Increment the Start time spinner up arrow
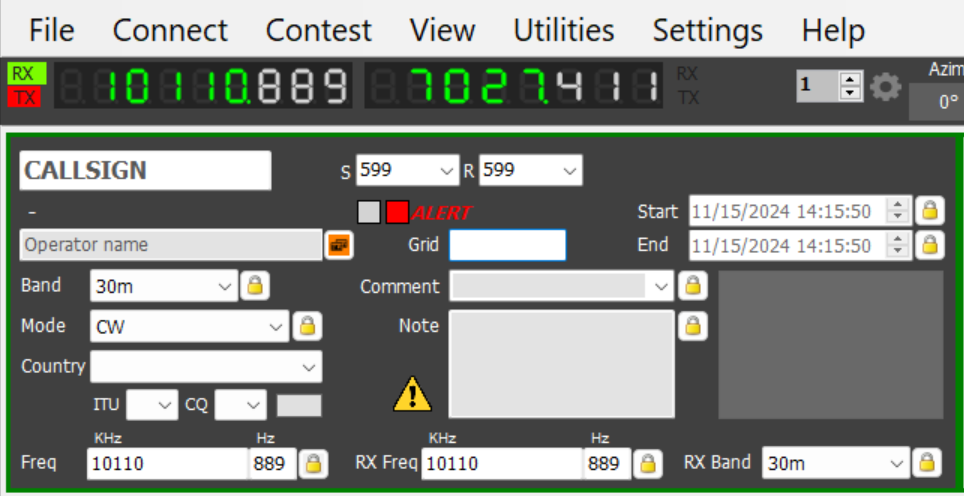Image resolution: width=964 pixels, height=496 pixels. [x=898, y=205]
